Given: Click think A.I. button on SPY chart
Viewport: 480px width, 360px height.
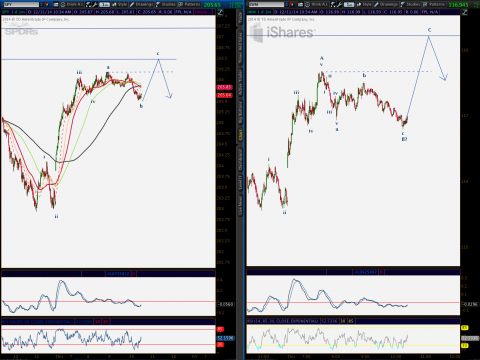Looking at the screenshot, I should click(75, 4).
